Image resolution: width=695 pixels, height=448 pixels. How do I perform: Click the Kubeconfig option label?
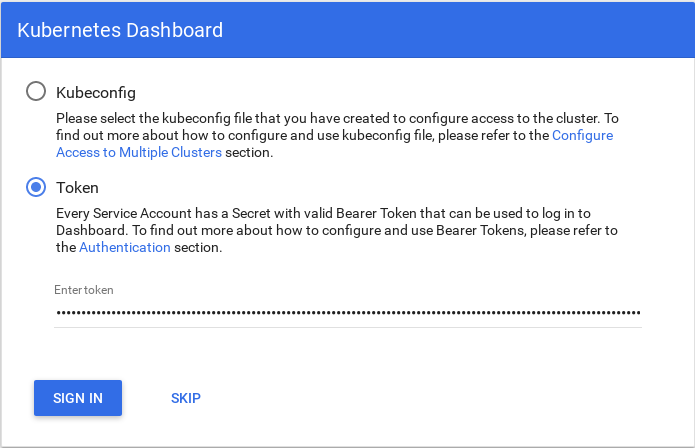[x=96, y=91]
